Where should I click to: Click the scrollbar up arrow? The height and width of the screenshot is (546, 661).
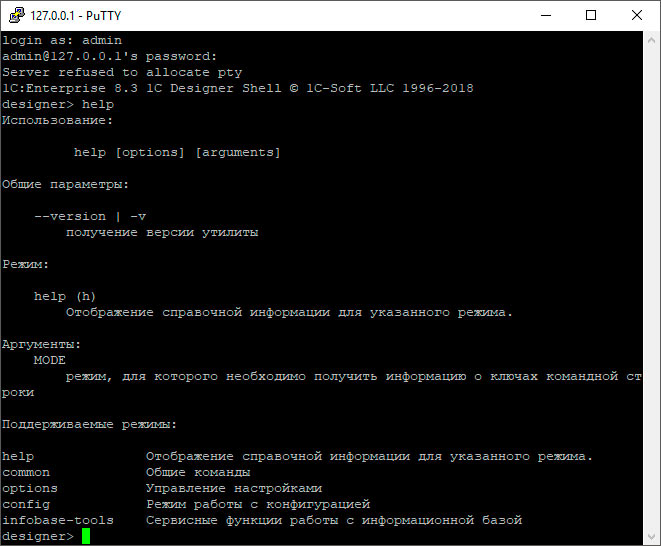[651, 40]
